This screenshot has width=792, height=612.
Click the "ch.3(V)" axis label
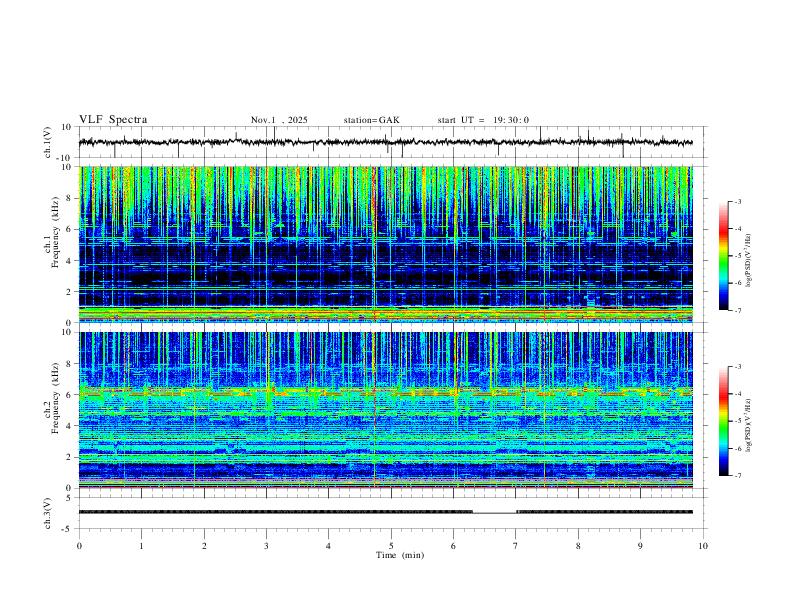48,513
